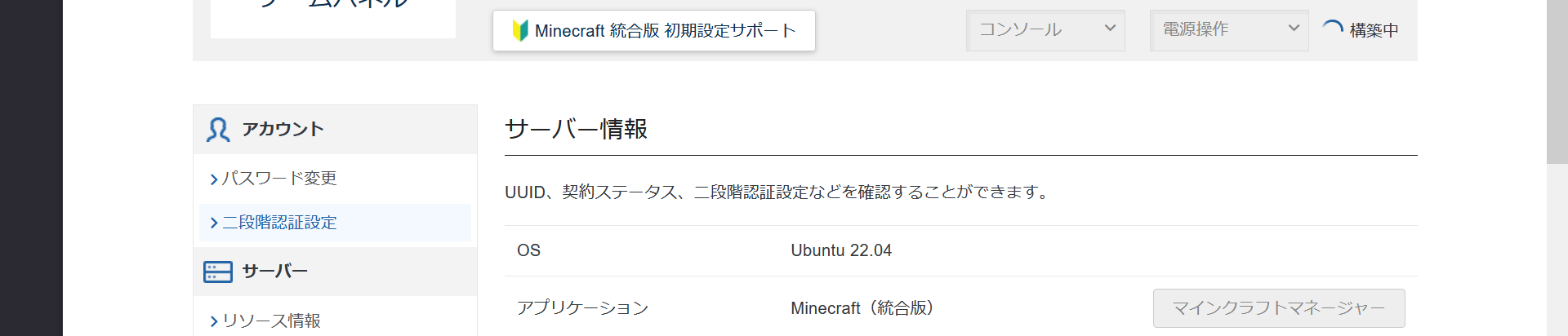This screenshot has height=336, width=1568.
Task: Click the アカウント user silhouette icon
Action: (x=218, y=130)
